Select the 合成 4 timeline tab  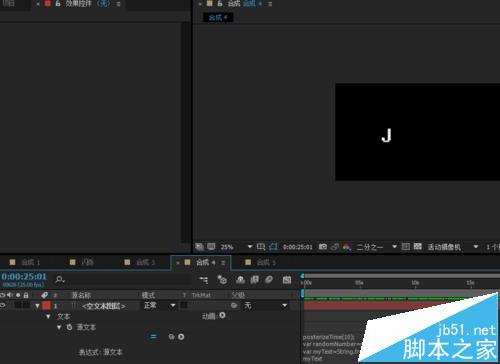(x=201, y=262)
